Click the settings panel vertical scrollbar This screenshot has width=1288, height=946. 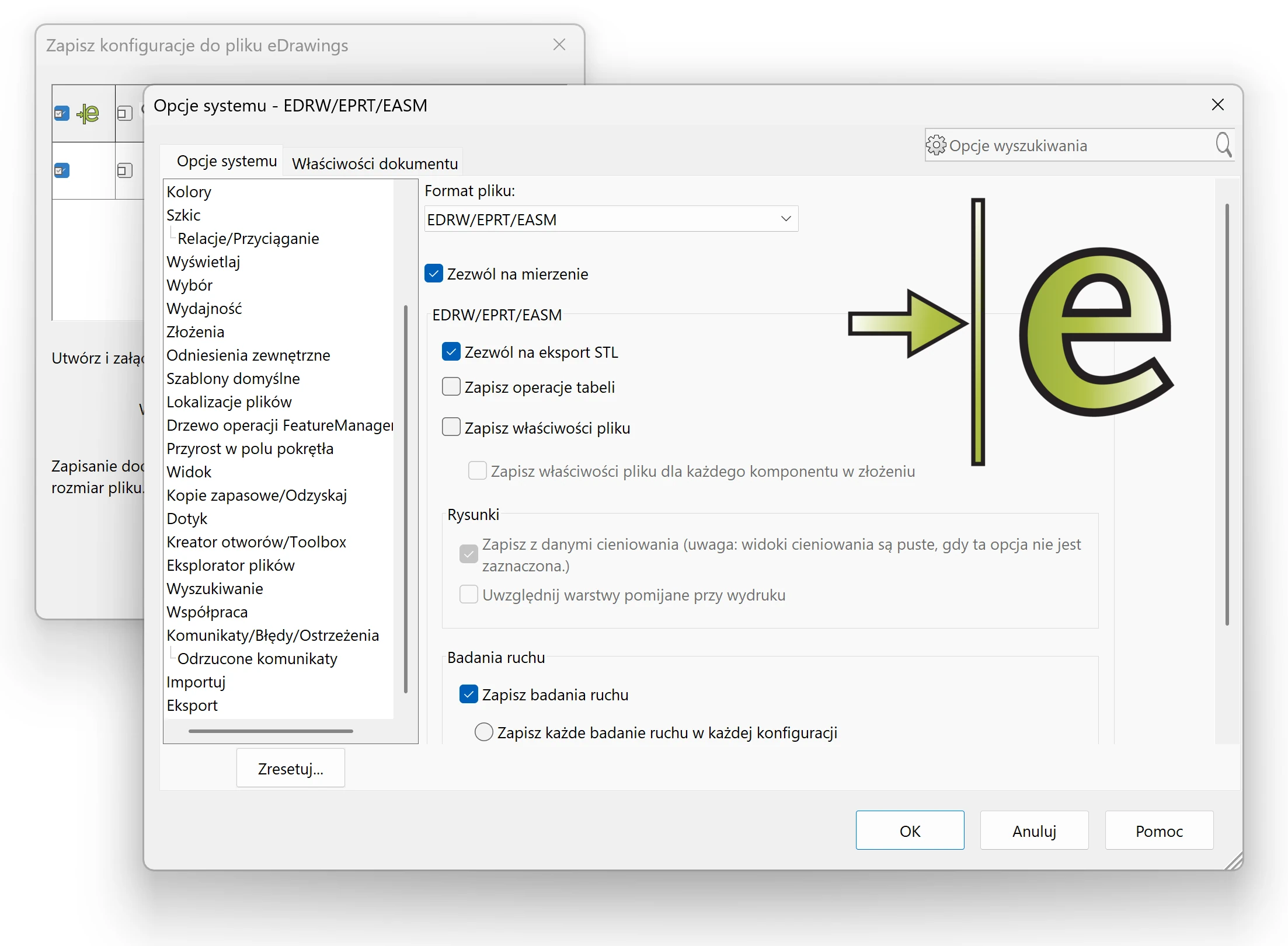pyautogui.click(x=1227, y=414)
